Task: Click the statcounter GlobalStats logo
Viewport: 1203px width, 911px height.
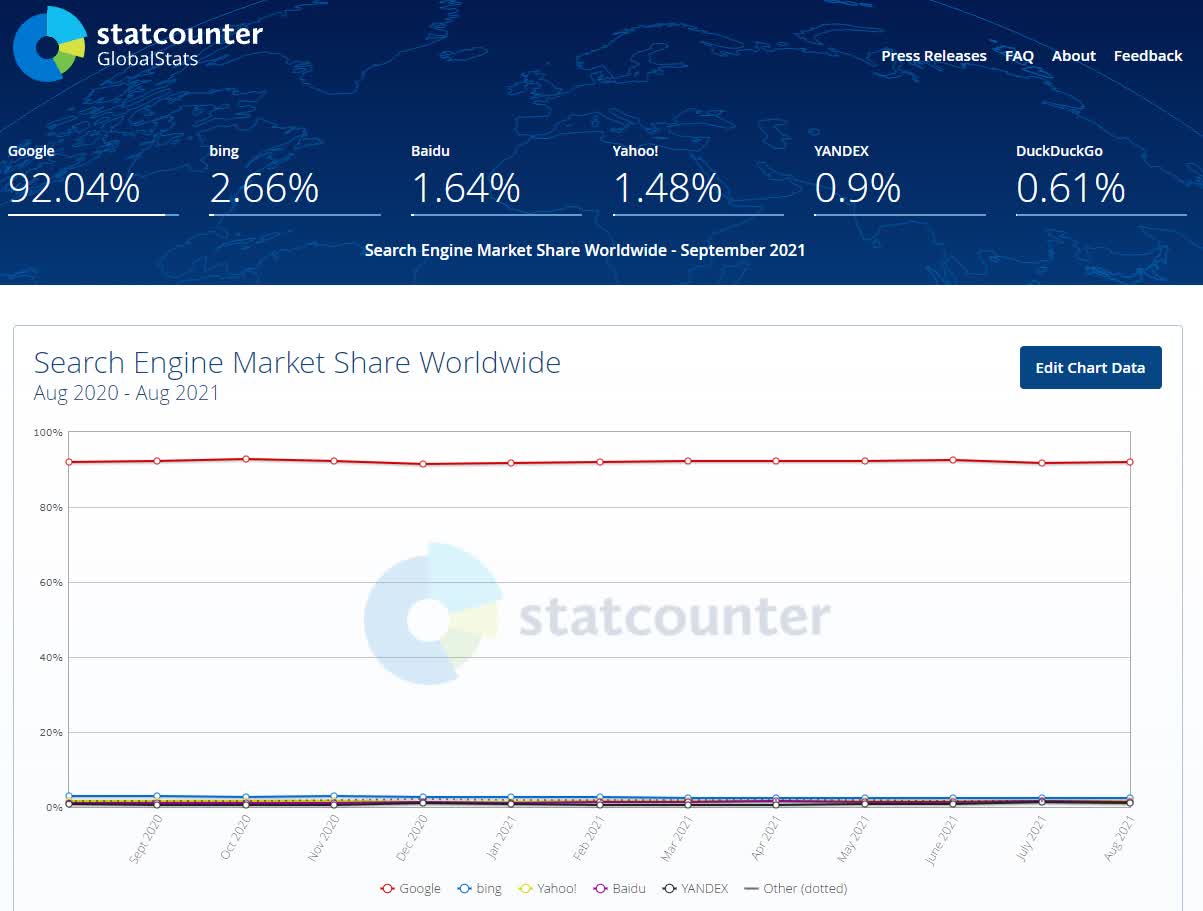Action: [x=138, y=44]
